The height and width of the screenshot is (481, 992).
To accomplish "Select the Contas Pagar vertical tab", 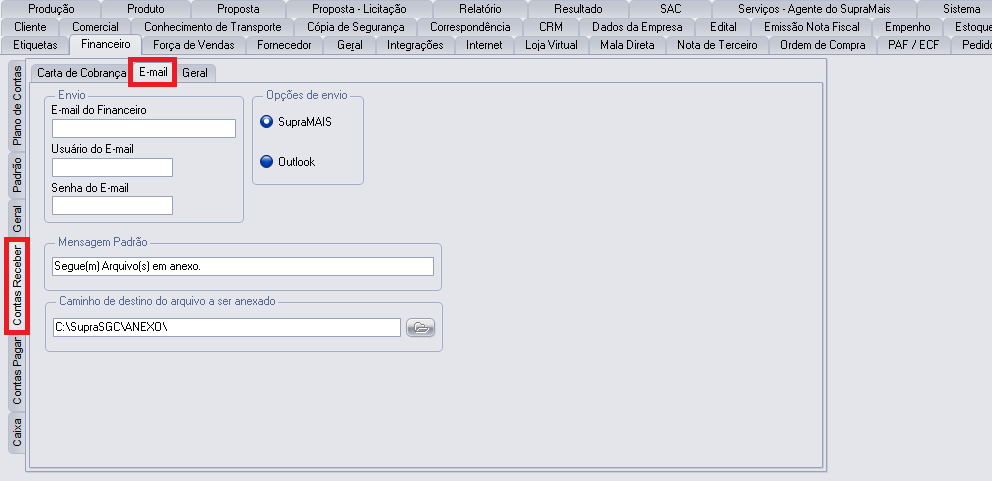I will coord(17,372).
